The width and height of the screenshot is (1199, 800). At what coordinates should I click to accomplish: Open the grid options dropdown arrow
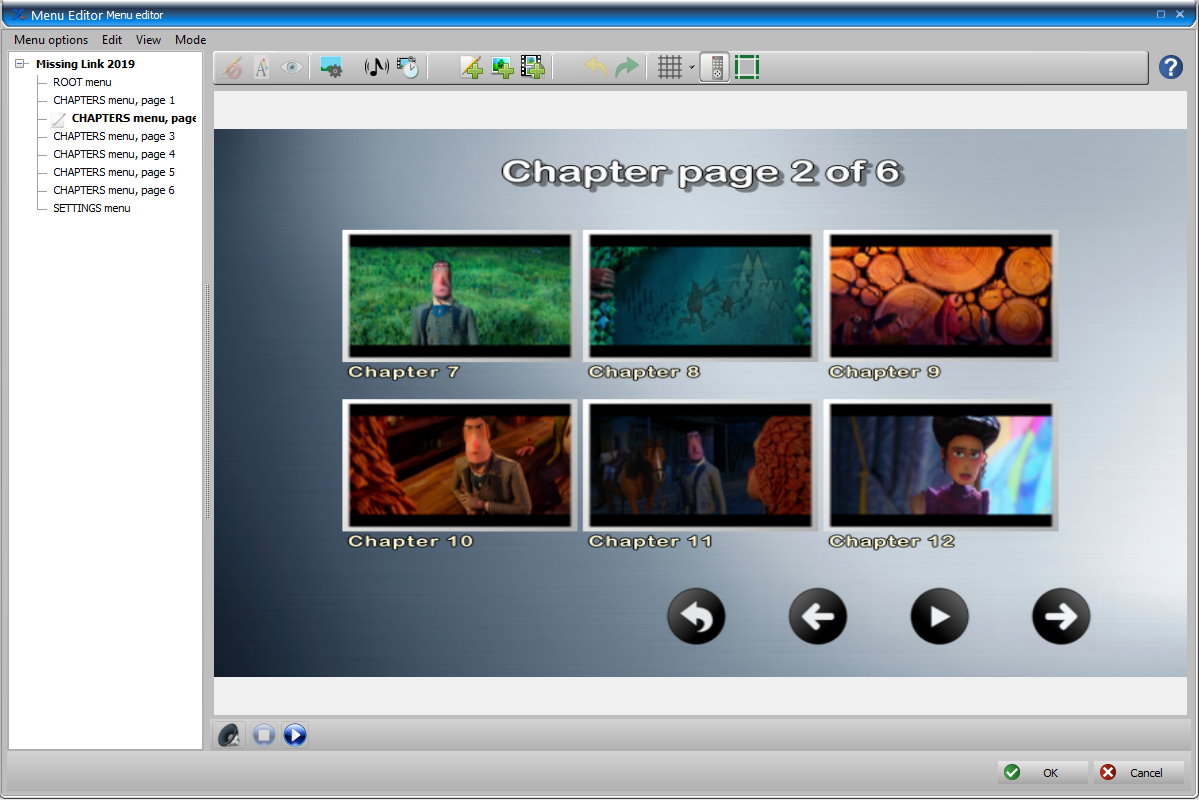(x=691, y=67)
